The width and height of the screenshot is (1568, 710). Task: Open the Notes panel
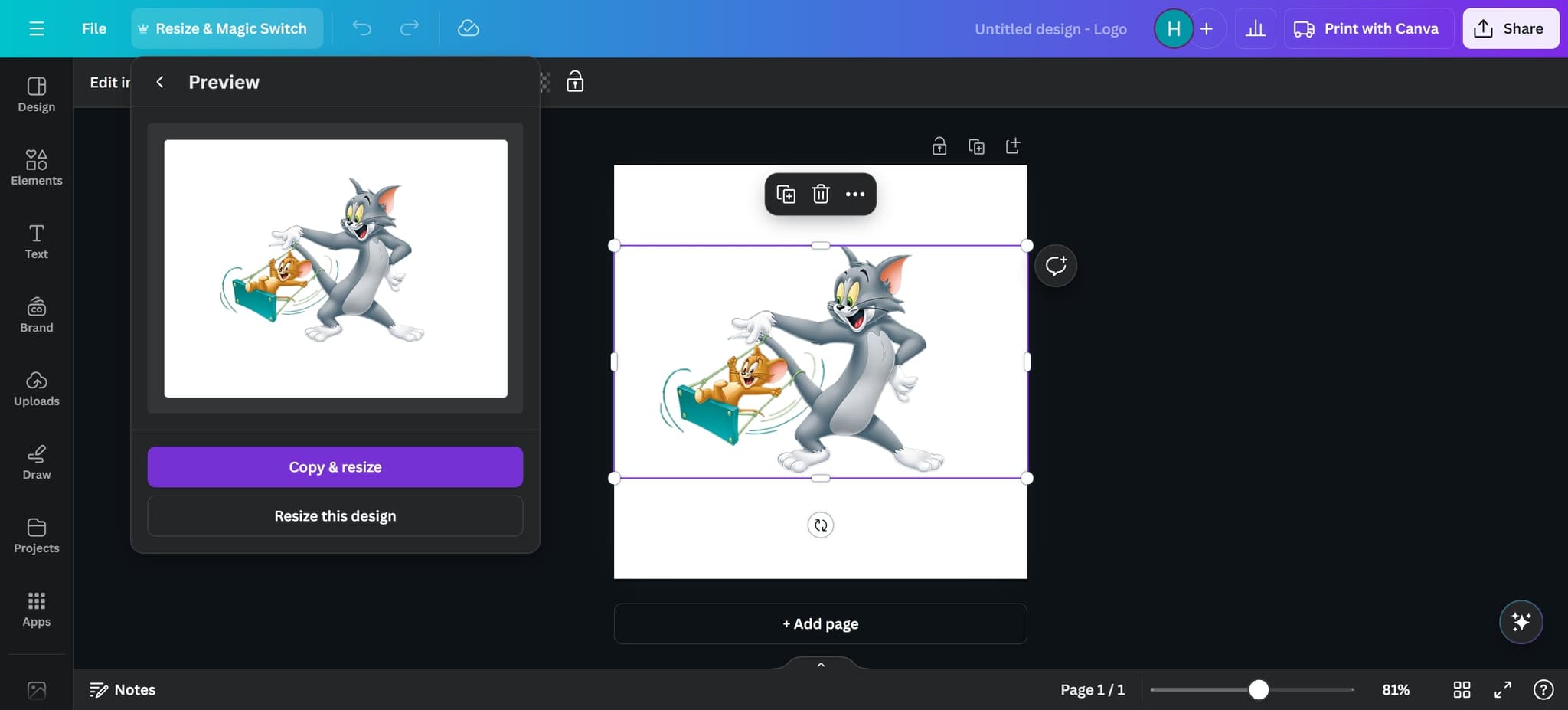click(121, 689)
